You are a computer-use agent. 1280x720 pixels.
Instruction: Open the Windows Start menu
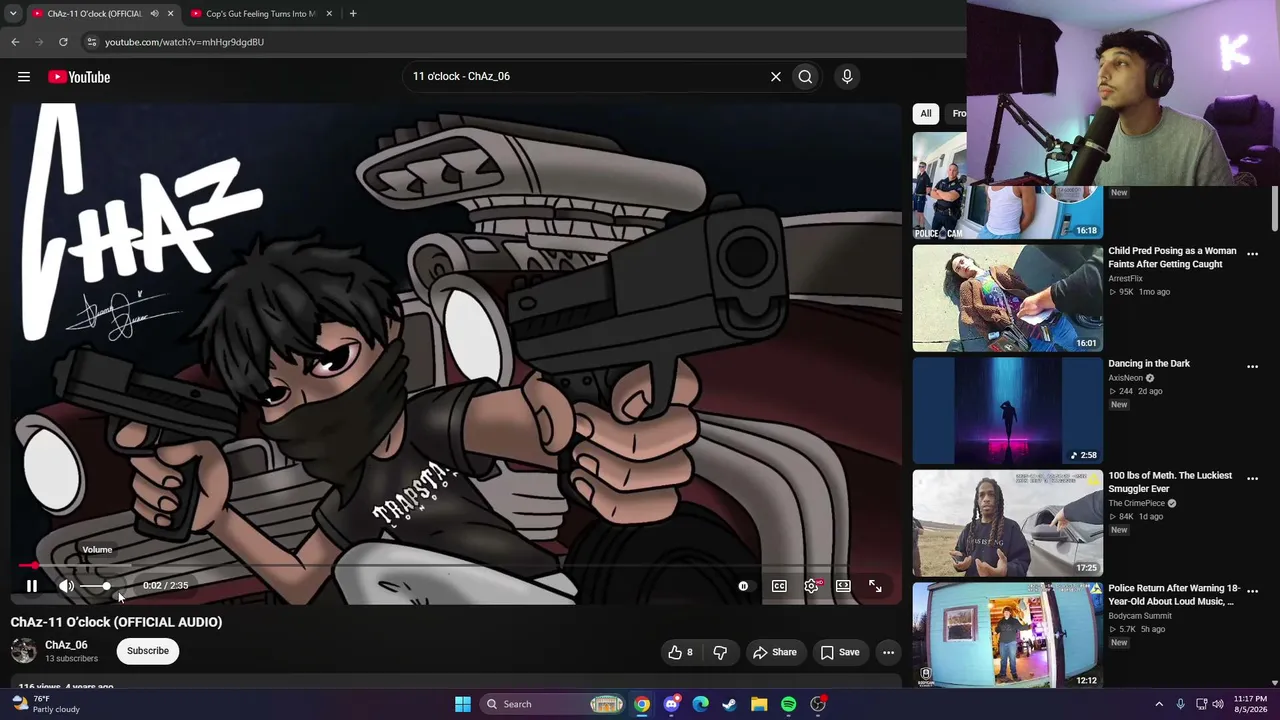tap(462, 704)
